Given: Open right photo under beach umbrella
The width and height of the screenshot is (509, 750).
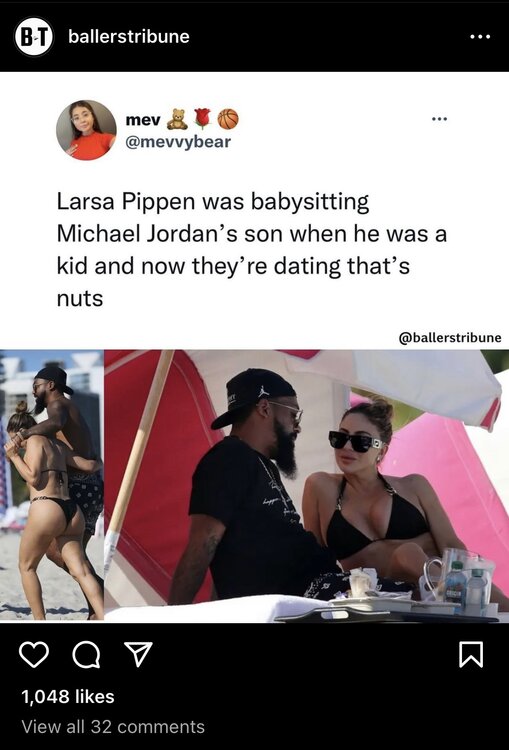Looking at the screenshot, I should point(307,486).
